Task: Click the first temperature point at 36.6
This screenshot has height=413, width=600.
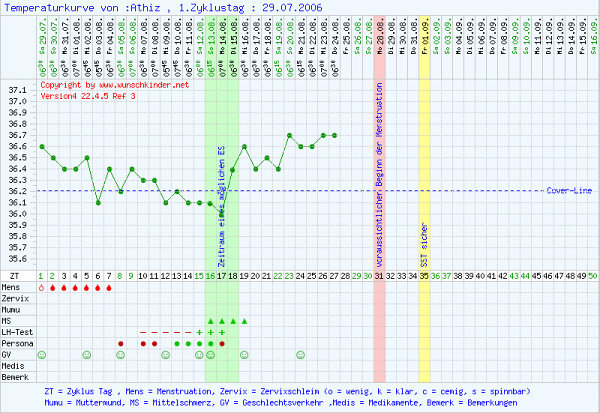Action: click(x=41, y=146)
